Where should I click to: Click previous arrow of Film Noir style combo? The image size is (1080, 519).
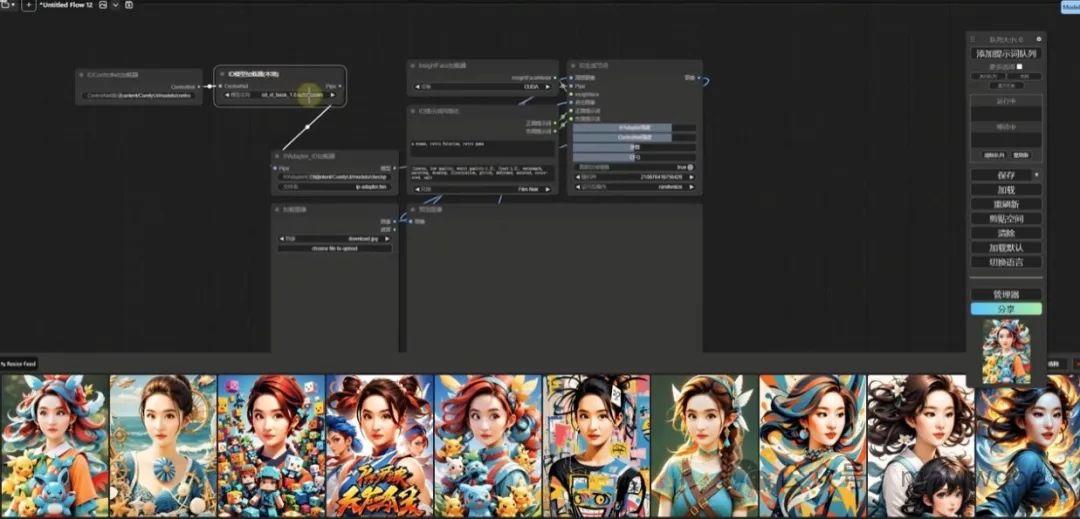[x=418, y=189]
